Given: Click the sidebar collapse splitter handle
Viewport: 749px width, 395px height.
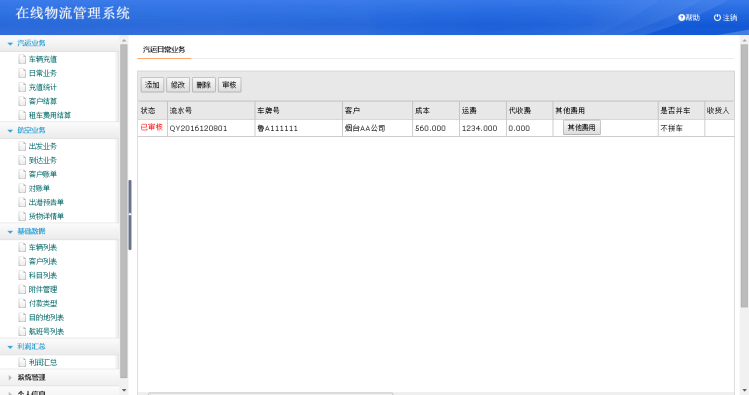Looking at the screenshot, I should click(130, 215).
